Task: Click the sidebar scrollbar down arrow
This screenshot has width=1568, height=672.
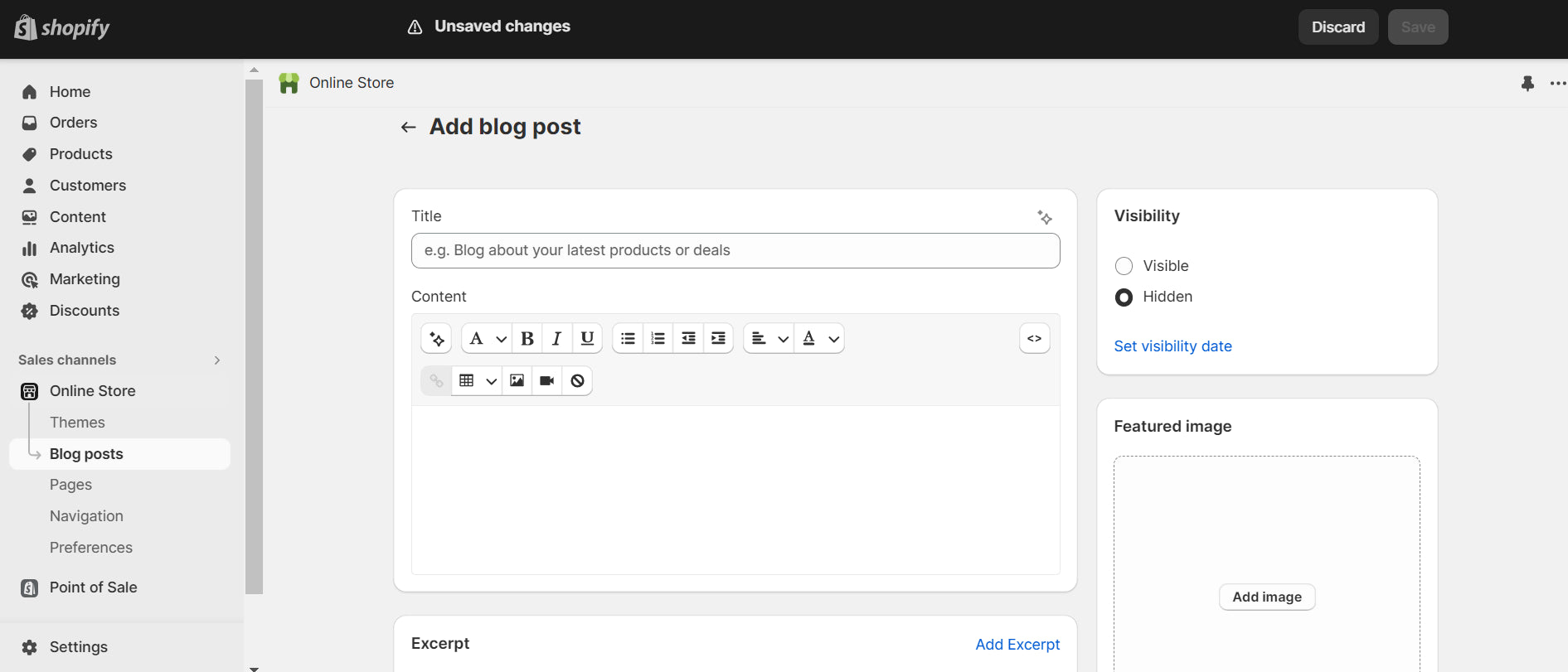Action: pyautogui.click(x=254, y=668)
